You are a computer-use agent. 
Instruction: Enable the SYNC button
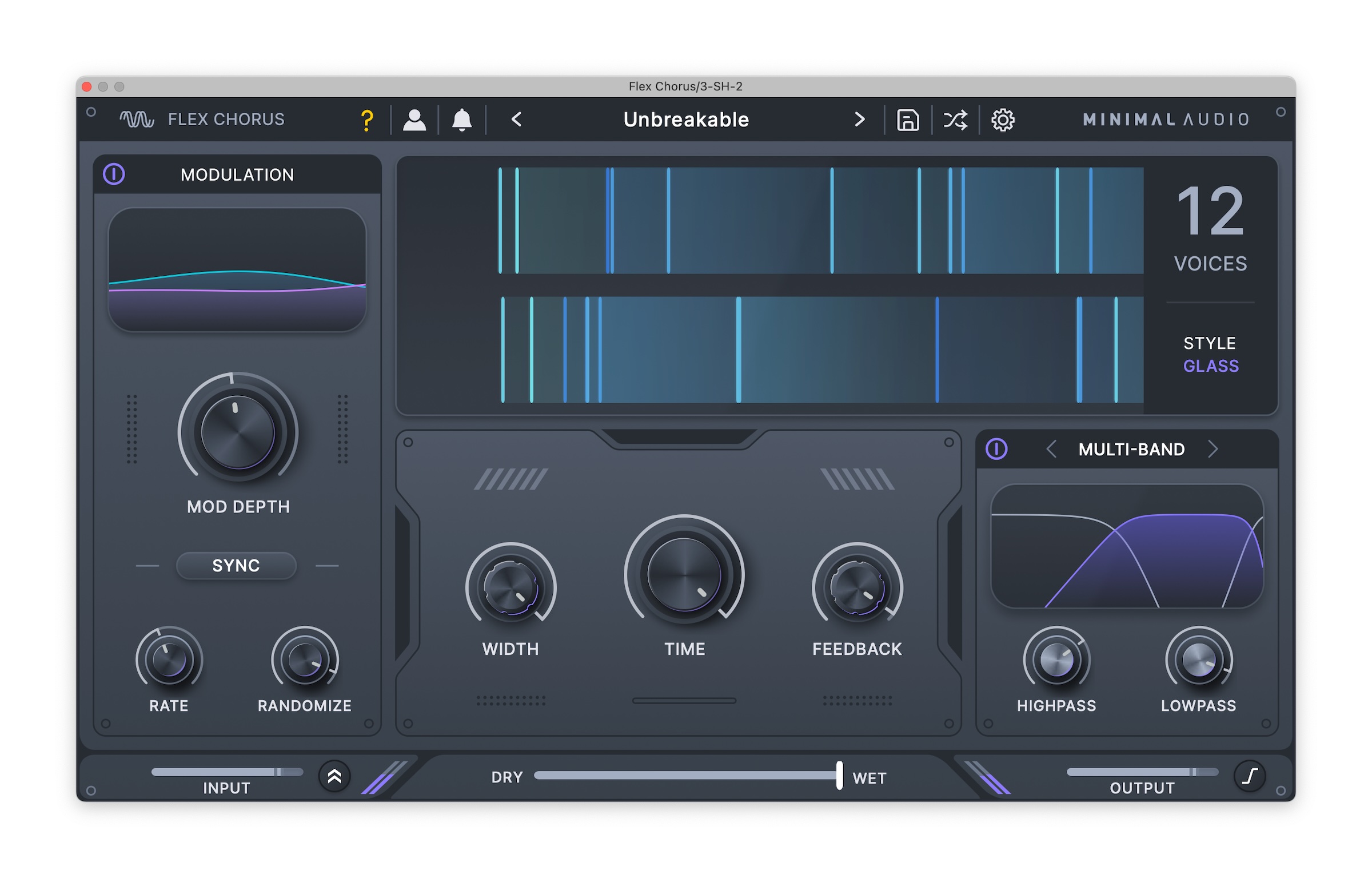click(236, 566)
